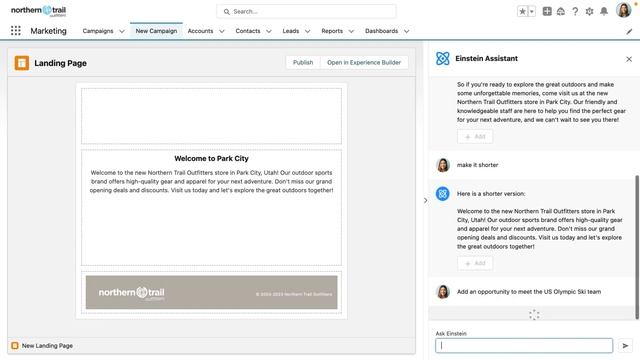The image size is (640, 360).
Task: Click the landing page body paragraph
Action: pos(211,182)
